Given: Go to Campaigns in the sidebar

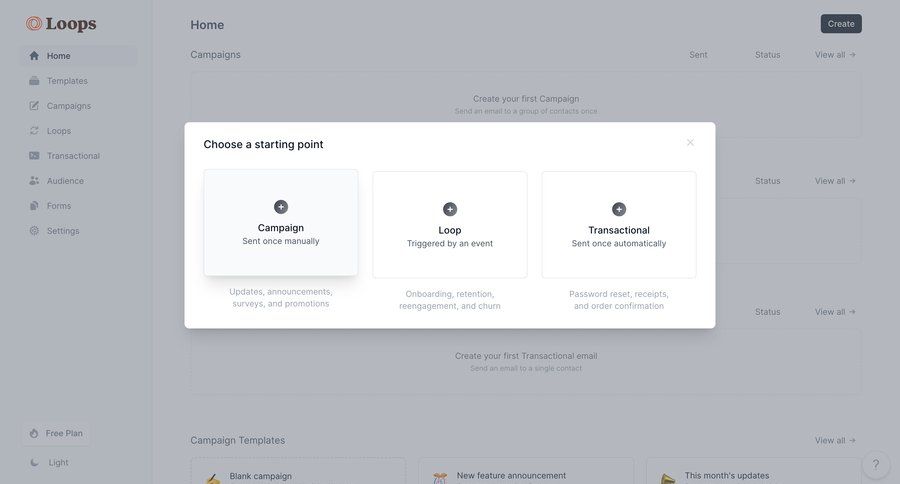Looking at the screenshot, I should (x=79, y=106).
